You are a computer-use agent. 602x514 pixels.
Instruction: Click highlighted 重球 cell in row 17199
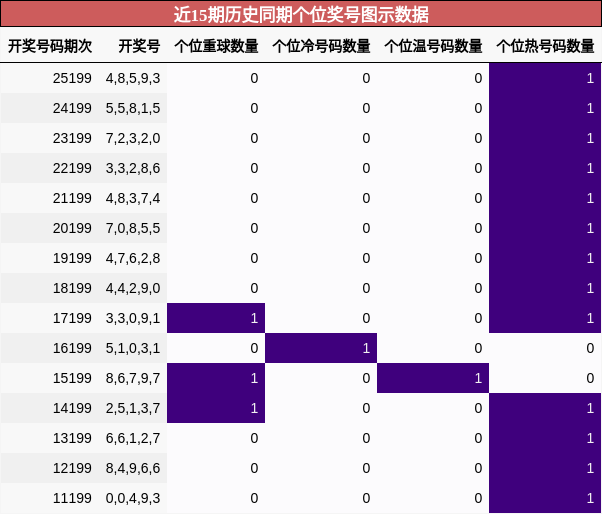tap(216, 318)
